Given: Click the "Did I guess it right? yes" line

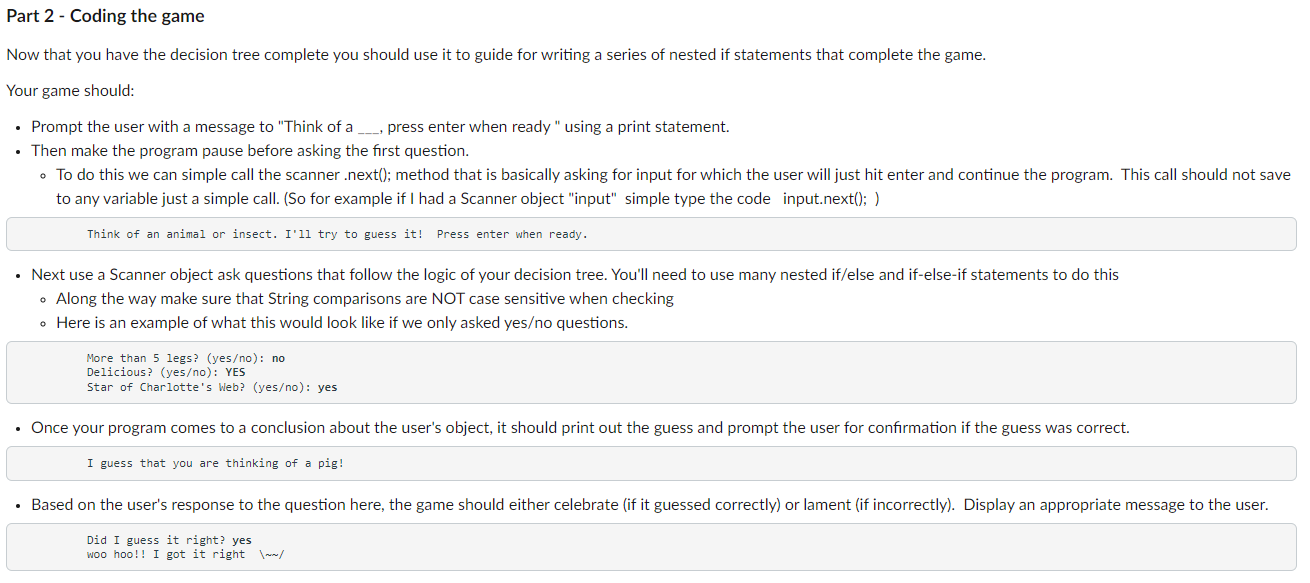Looking at the screenshot, I should [x=169, y=540].
